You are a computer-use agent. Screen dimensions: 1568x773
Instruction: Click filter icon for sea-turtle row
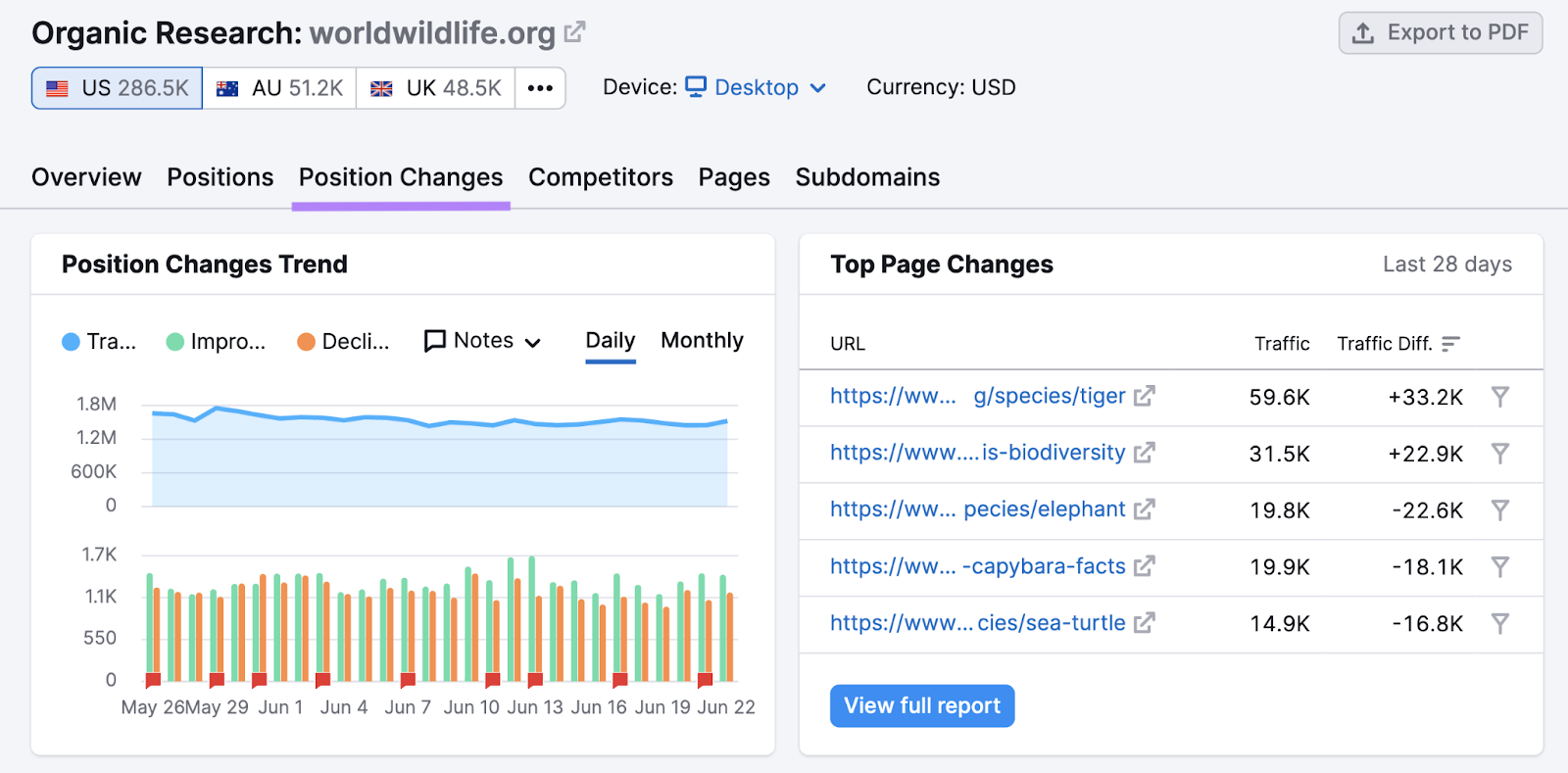tap(1499, 624)
